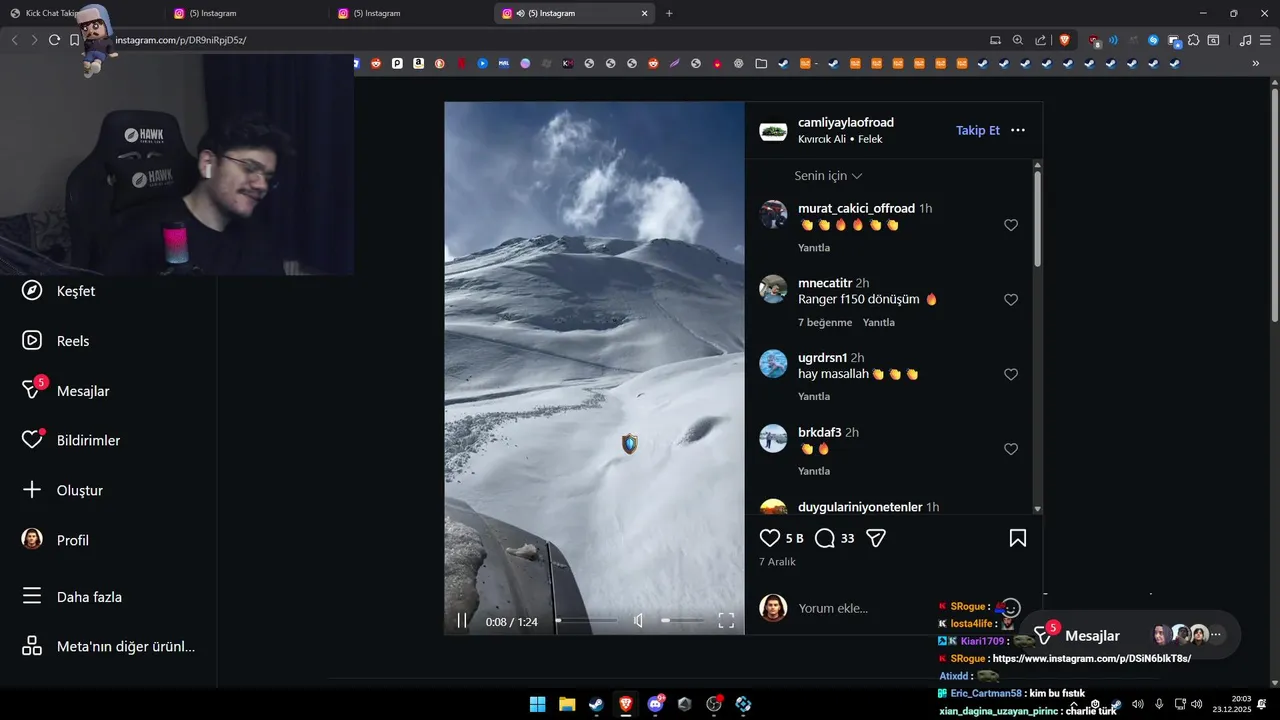This screenshot has width=1280, height=720.
Task: Click camliyaylaofroad's profile avatar in post header
Action: (x=773, y=131)
